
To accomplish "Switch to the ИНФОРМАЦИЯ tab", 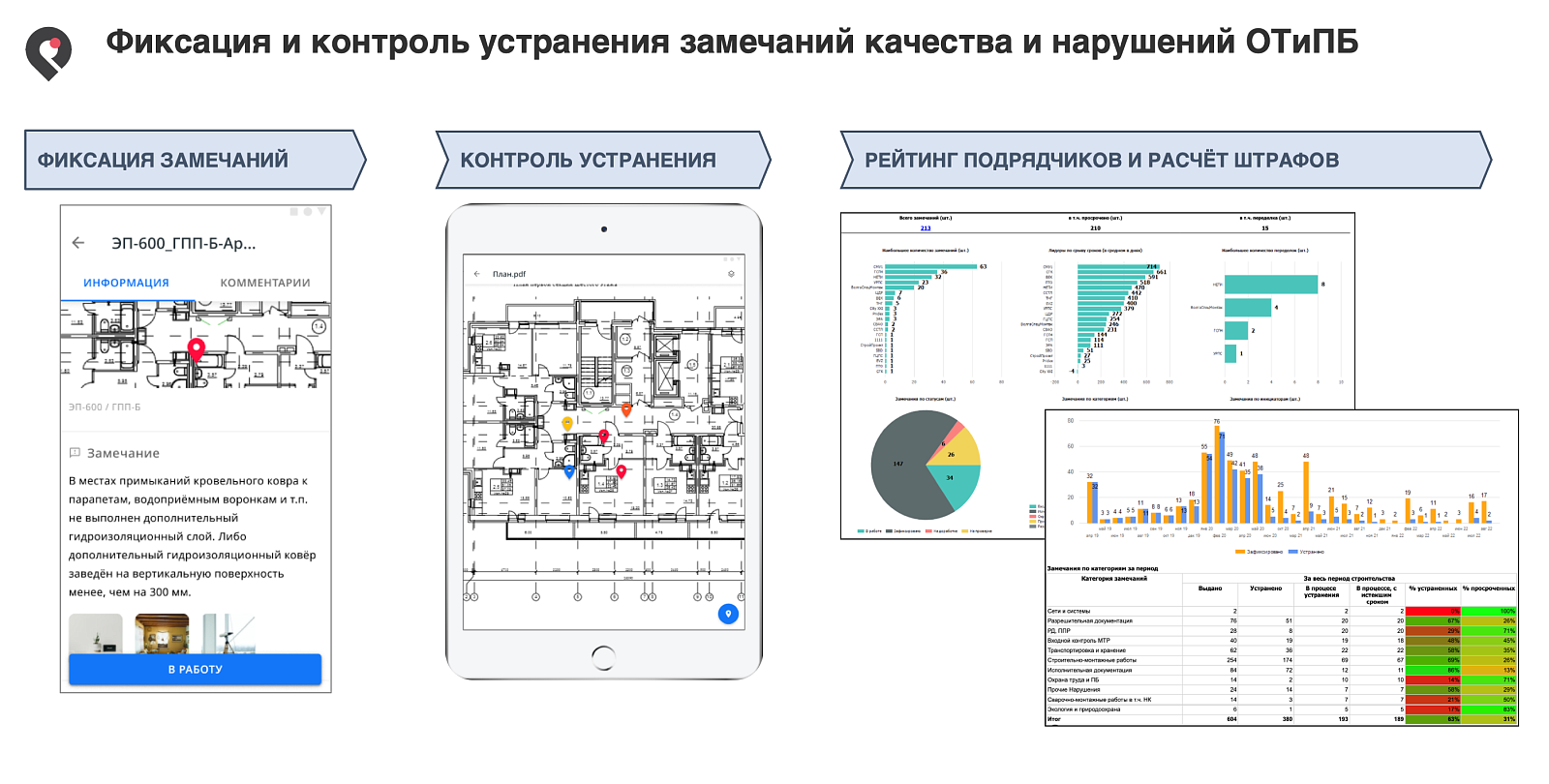I will 126,283.
